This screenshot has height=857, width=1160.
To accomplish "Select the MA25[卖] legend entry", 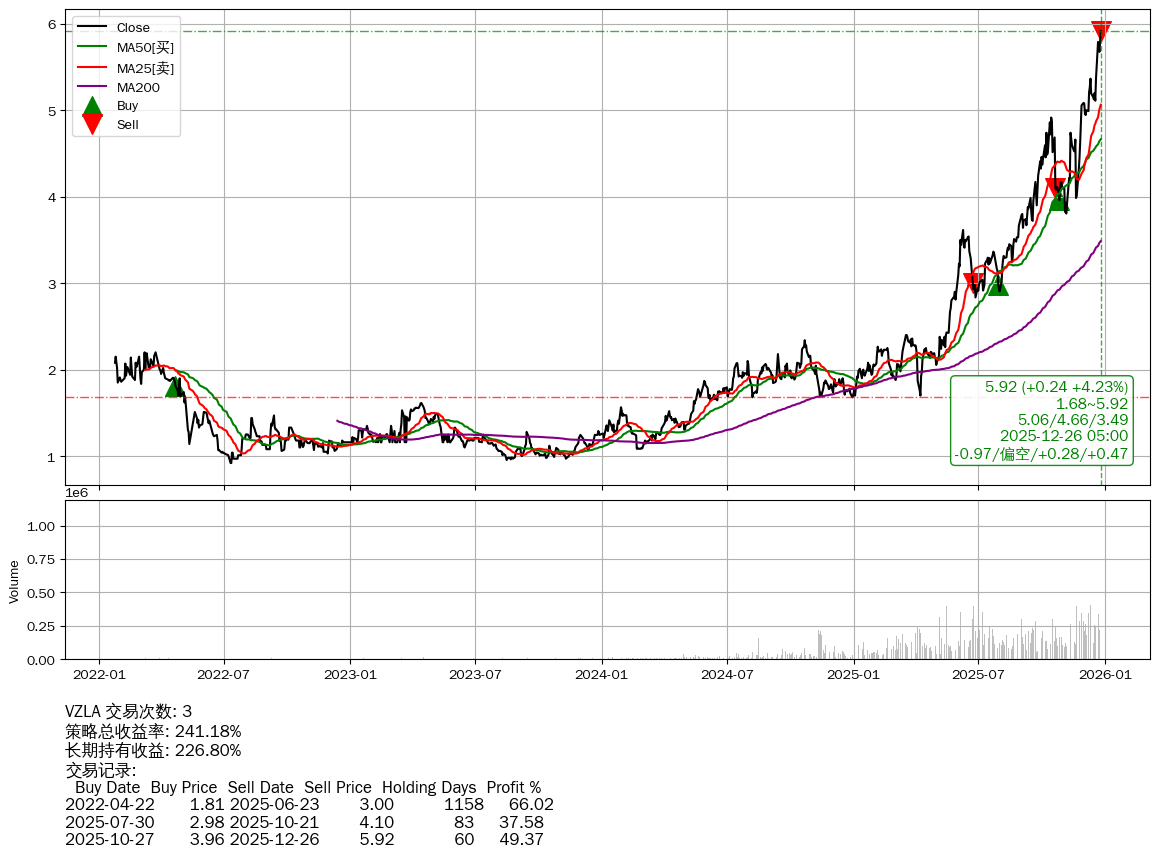I will (x=145, y=68).
